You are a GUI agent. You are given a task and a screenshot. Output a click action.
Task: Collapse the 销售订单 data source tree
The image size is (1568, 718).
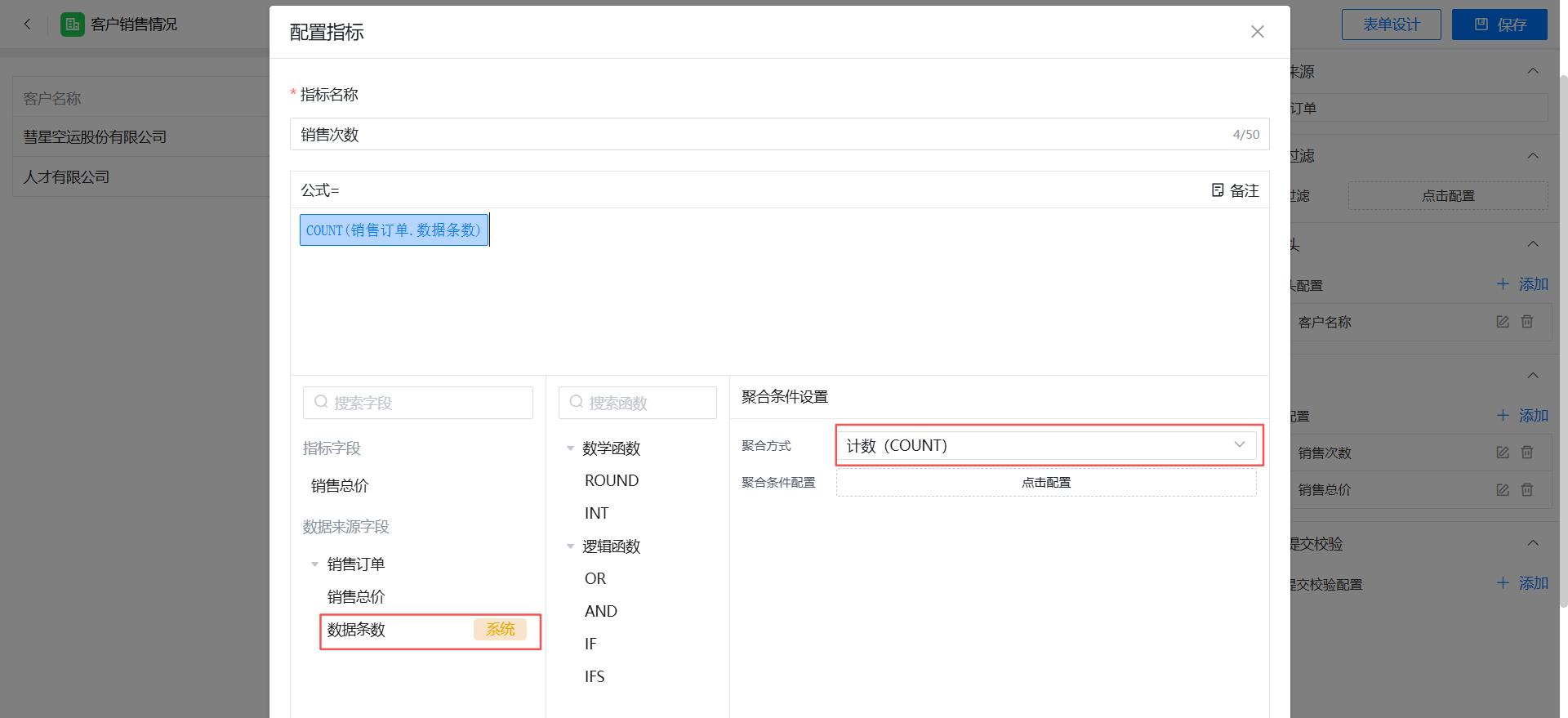coord(315,564)
